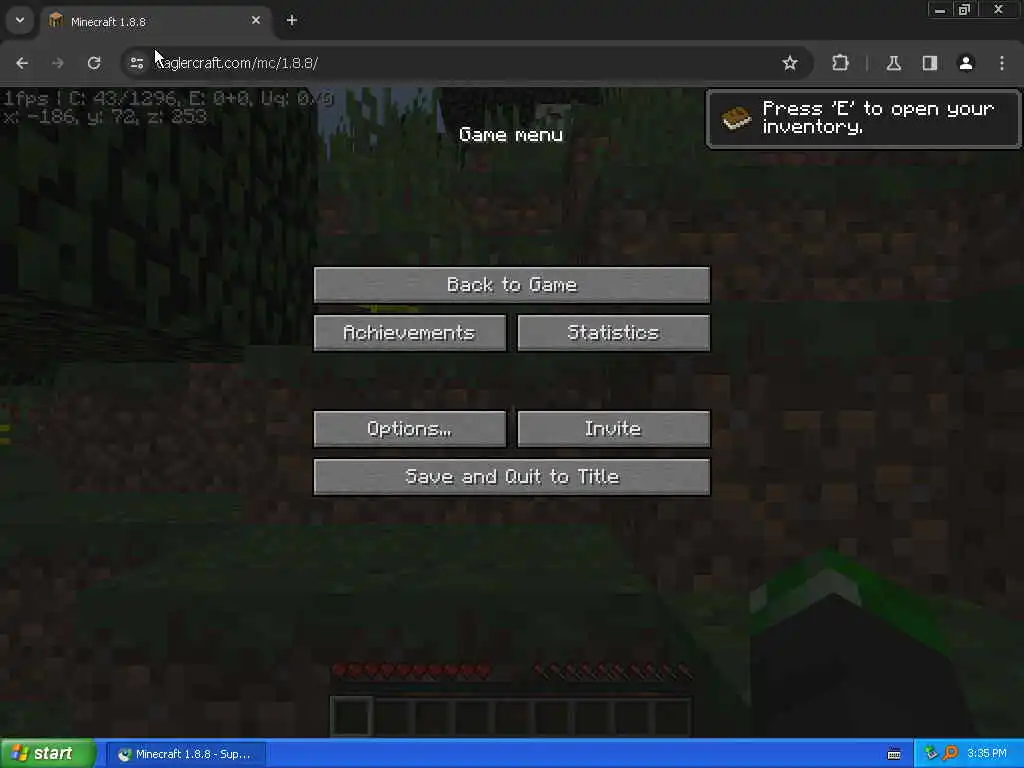This screenshot has width=1024, height=768.
Task: Click the green system tray icon beside the magnifier
Action: (931, 754)
